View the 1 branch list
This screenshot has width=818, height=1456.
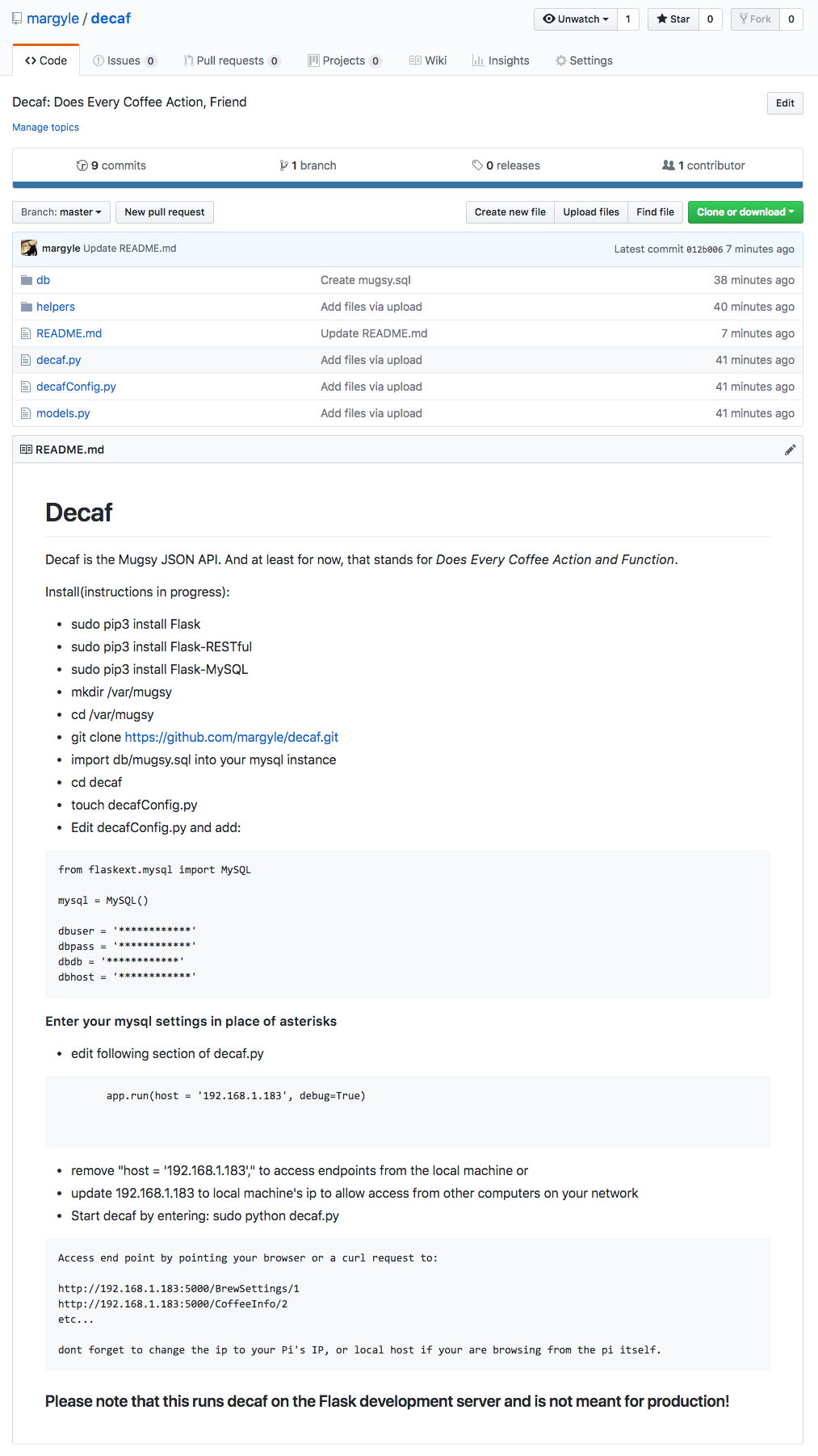pyautogui.click(x=308, y=165)
